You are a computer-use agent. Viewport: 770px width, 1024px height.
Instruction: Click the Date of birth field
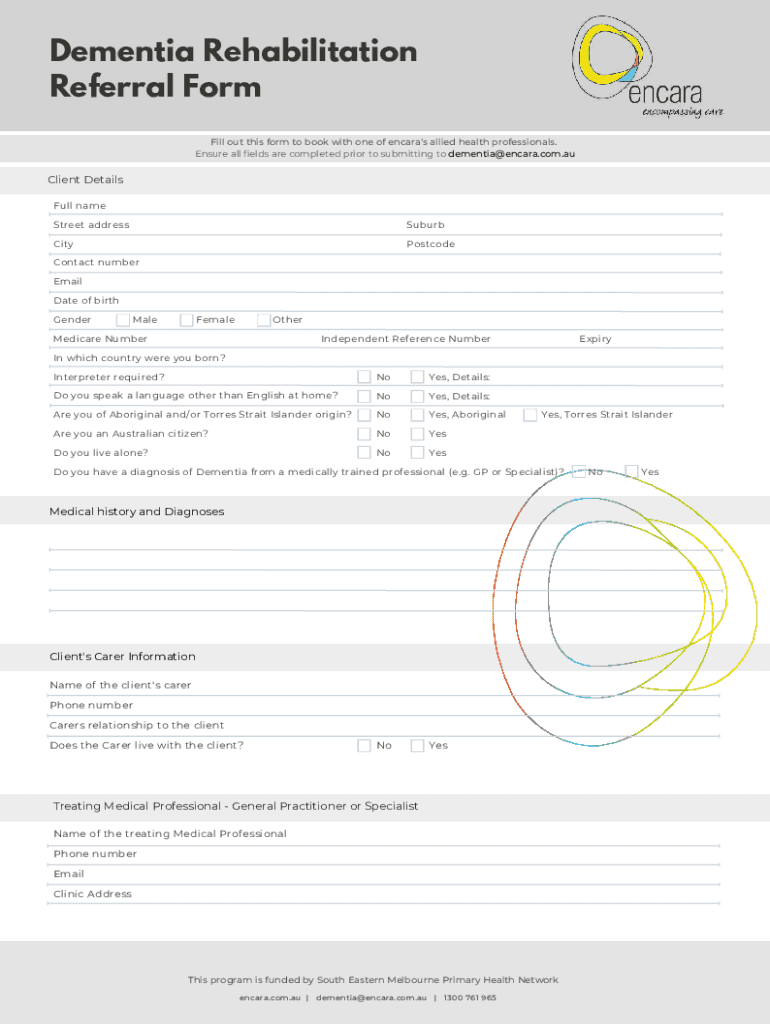pyautogui.click(x=400, y=301)
